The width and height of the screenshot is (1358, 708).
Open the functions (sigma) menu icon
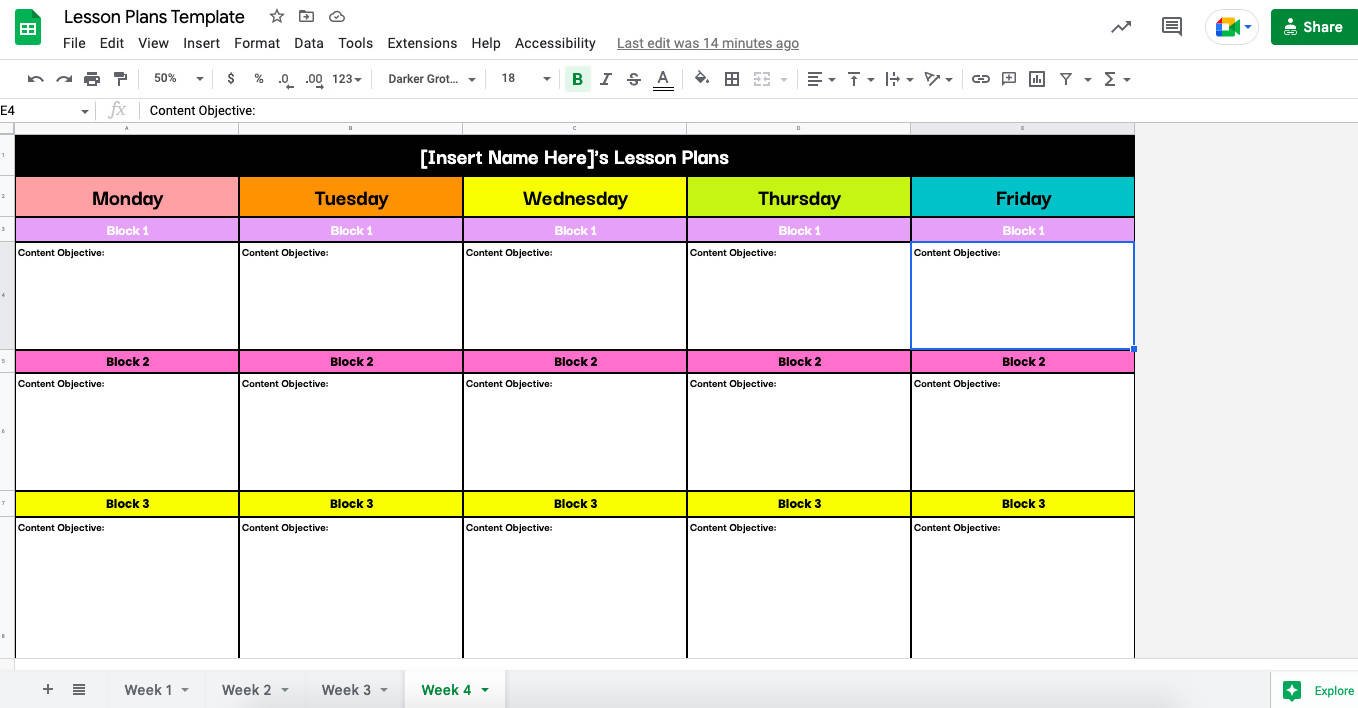click(x=1111, y=79)
